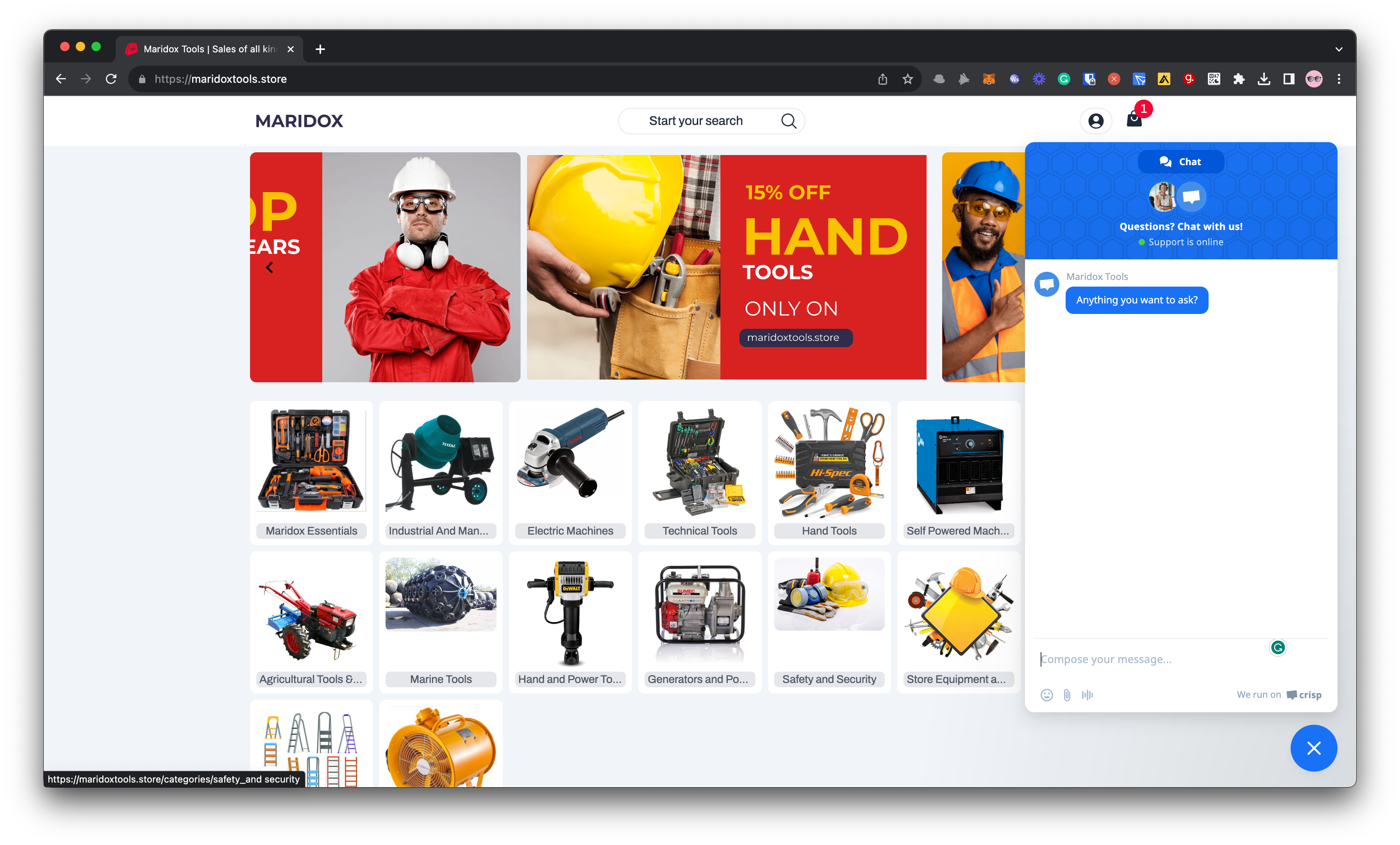Open the Technical Tools category
The height and width of the screenshot is (845, 1400).
click(x=700, y=472)
